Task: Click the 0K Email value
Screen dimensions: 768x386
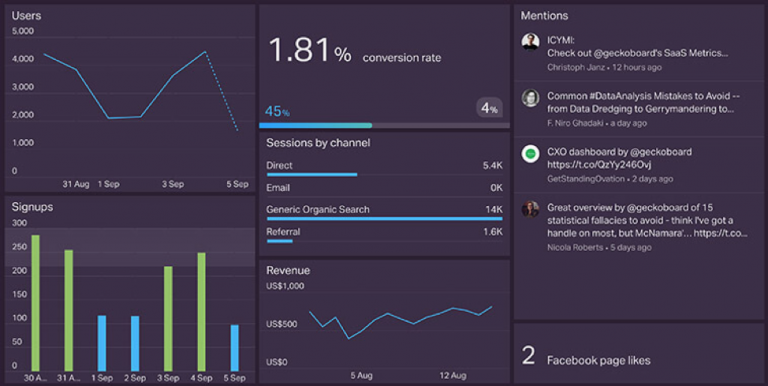Action: pyautogui.click(x=496, y=188)
